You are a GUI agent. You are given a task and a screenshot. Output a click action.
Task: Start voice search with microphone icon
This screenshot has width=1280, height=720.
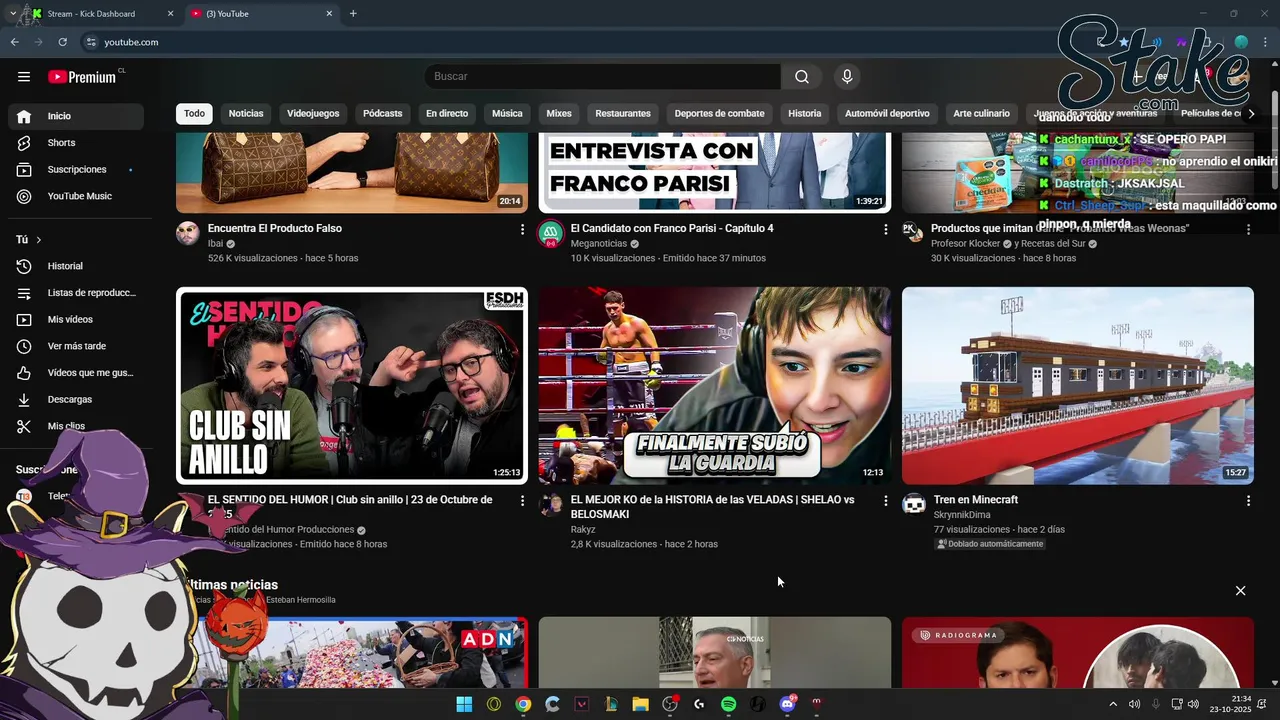(847, 77)
